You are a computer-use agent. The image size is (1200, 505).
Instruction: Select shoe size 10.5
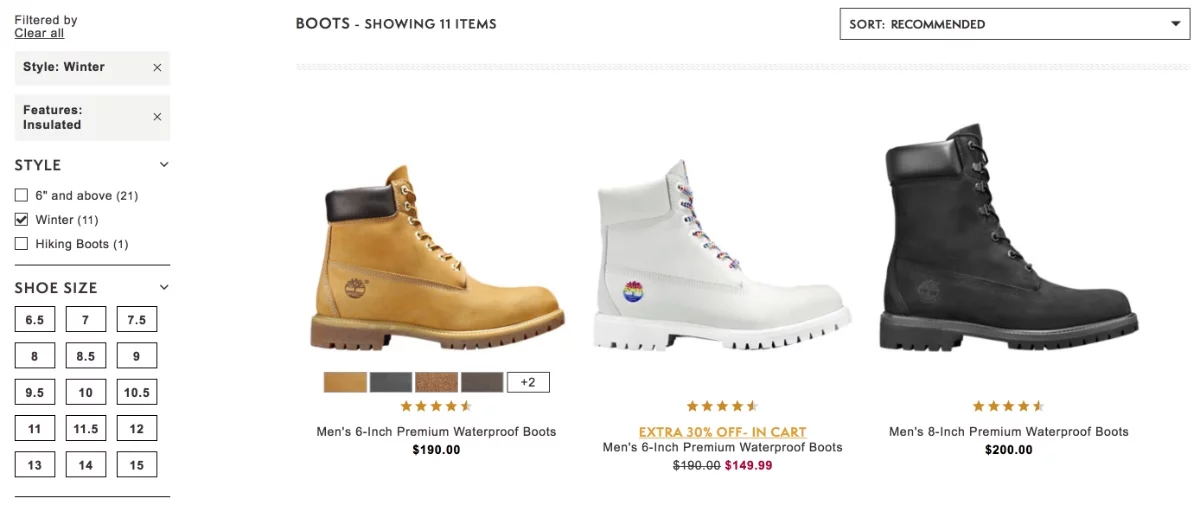pyautogui.click(x=137, y=393)
